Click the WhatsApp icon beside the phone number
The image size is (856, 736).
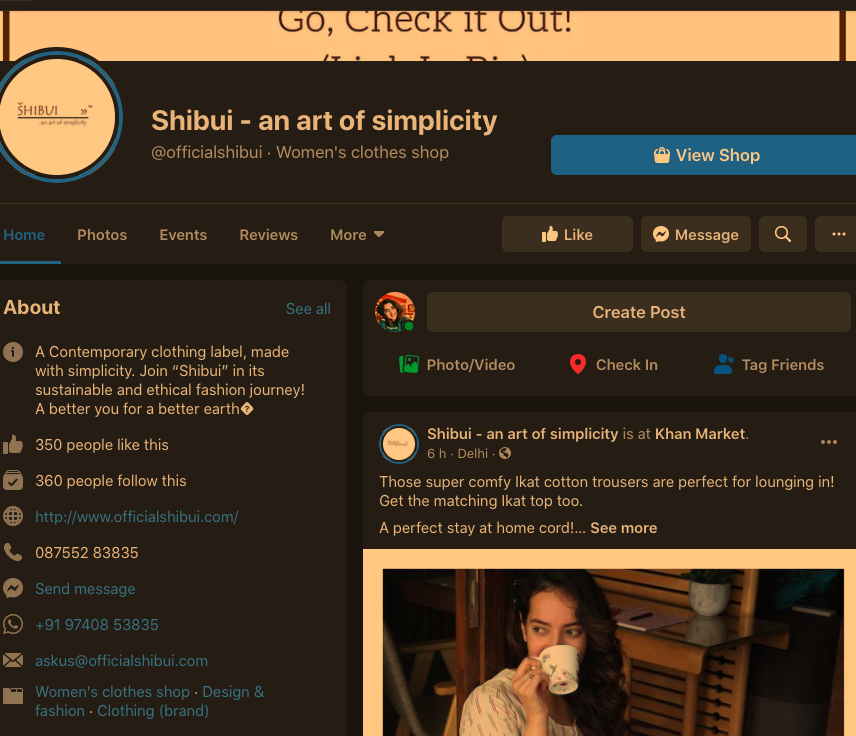(13, 624)
